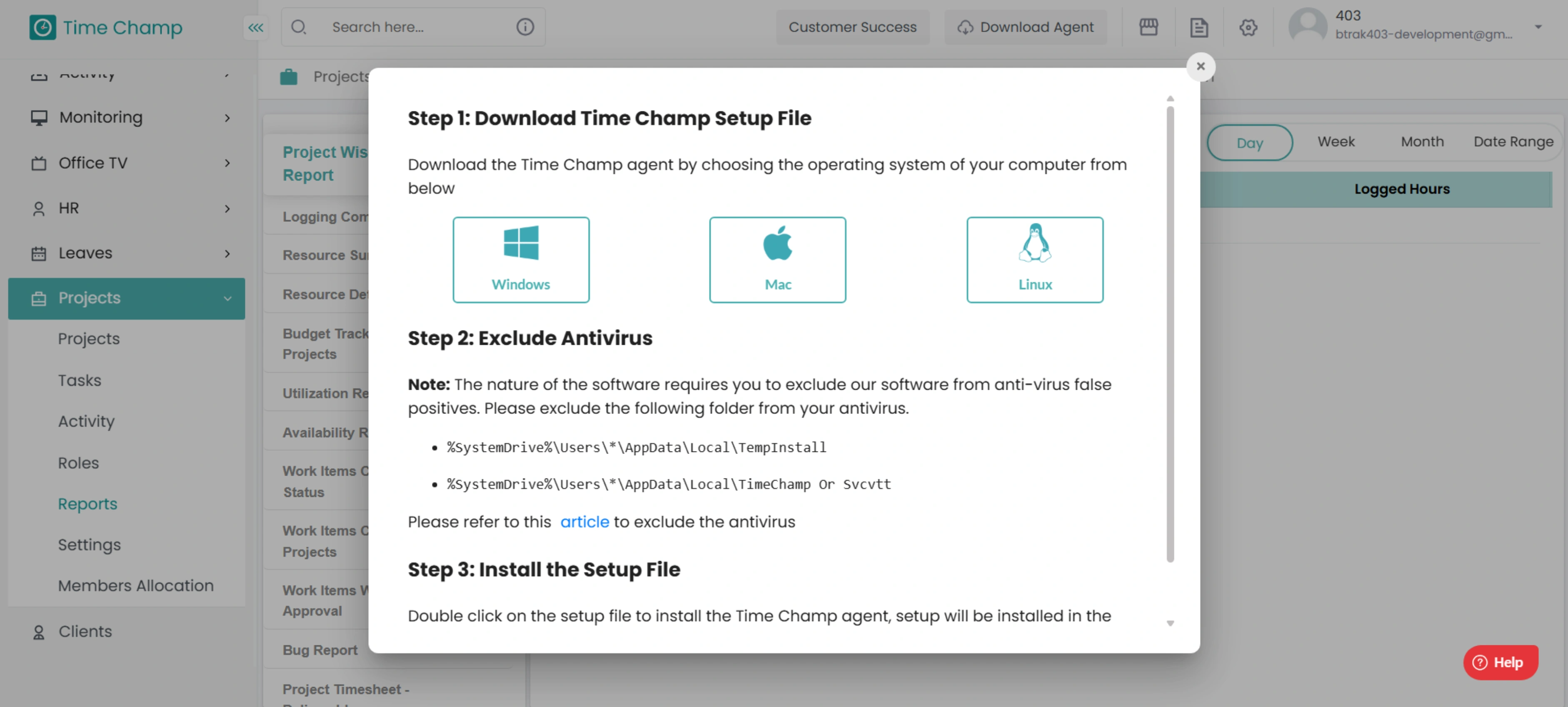Select Budget Tracking Projects report
This screenshot has height=707, width=1568.
325,344
